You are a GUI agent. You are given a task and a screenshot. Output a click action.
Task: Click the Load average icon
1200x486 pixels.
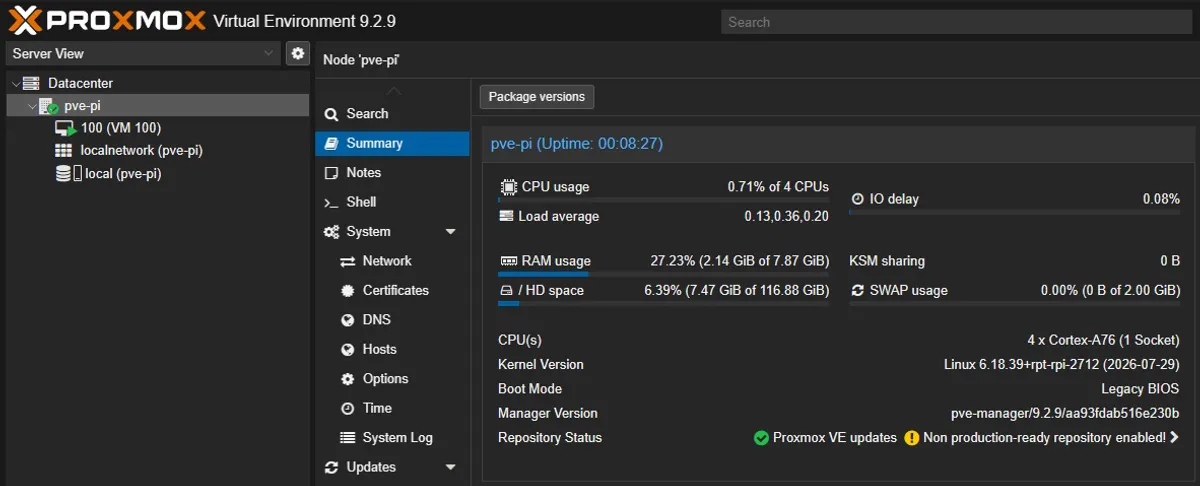click(508, 216)
